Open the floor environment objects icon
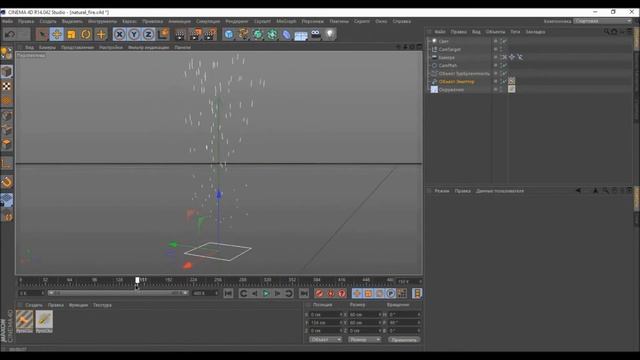This screenshot has height=360, width=640. (301, 35)
